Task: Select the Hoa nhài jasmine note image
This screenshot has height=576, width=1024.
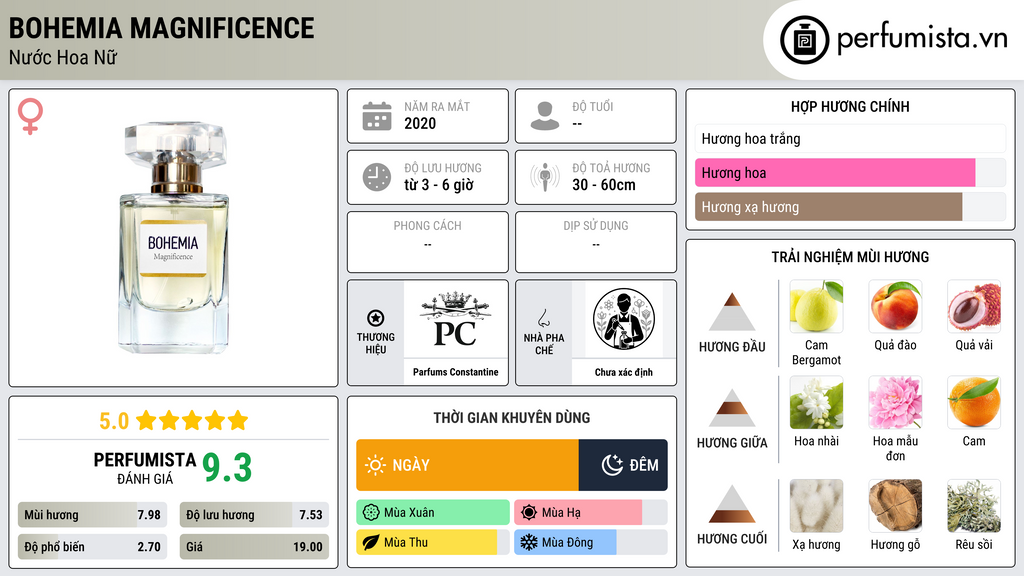Action: coord(816,402)
